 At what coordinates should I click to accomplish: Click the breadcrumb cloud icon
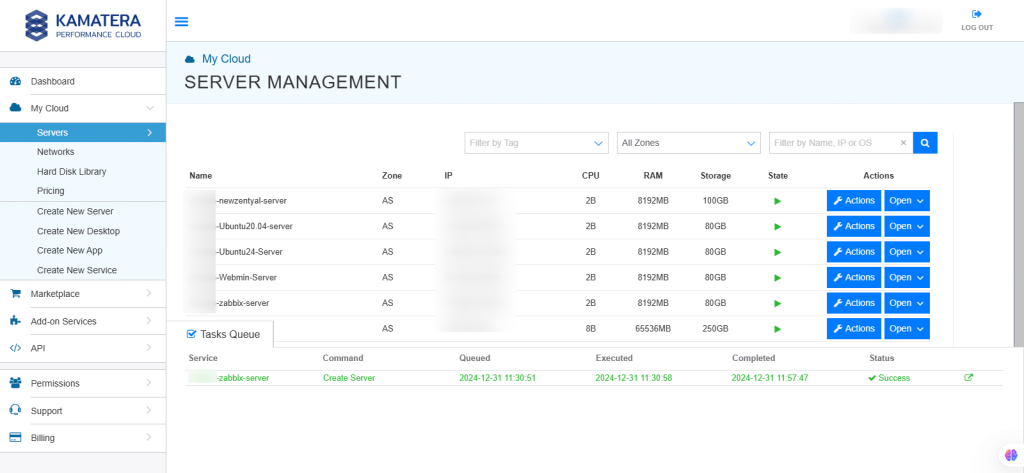click(x=190, y=59)
